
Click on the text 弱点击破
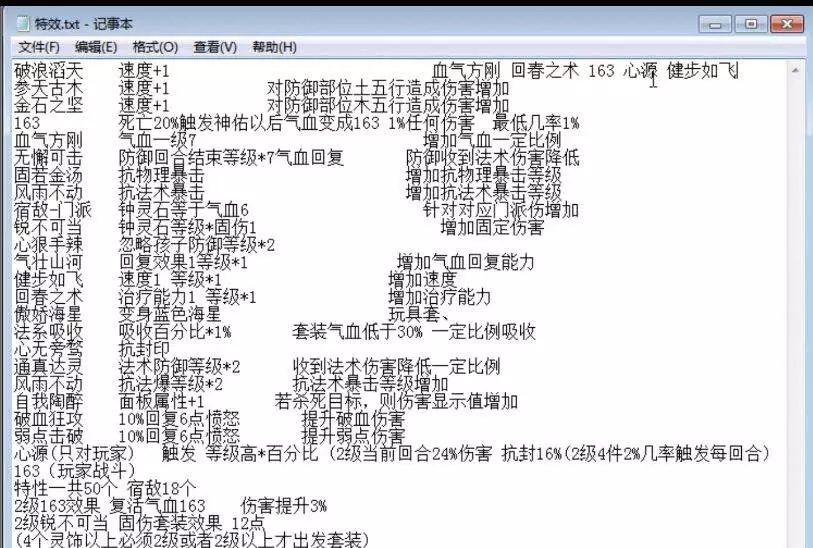click(x=48, y=436)
